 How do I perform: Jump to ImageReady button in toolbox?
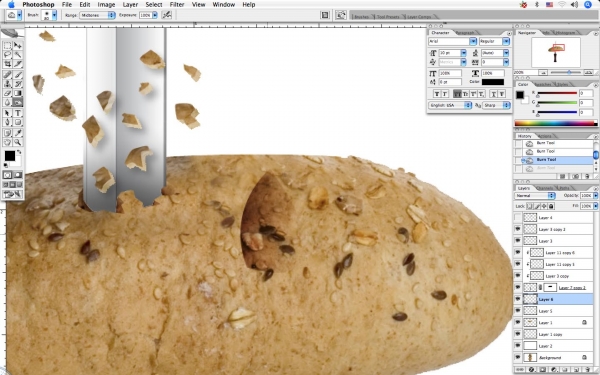coord(12,194)
